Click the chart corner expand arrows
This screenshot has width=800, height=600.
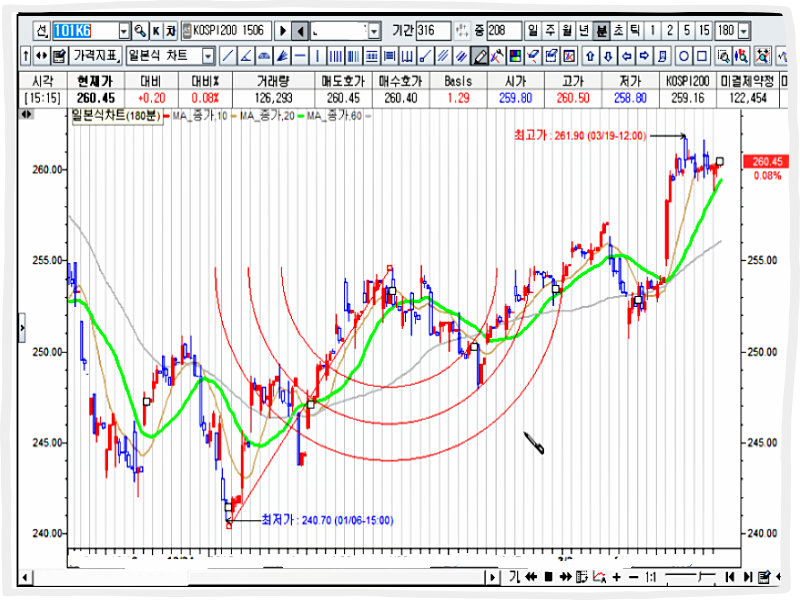[26, 115]
